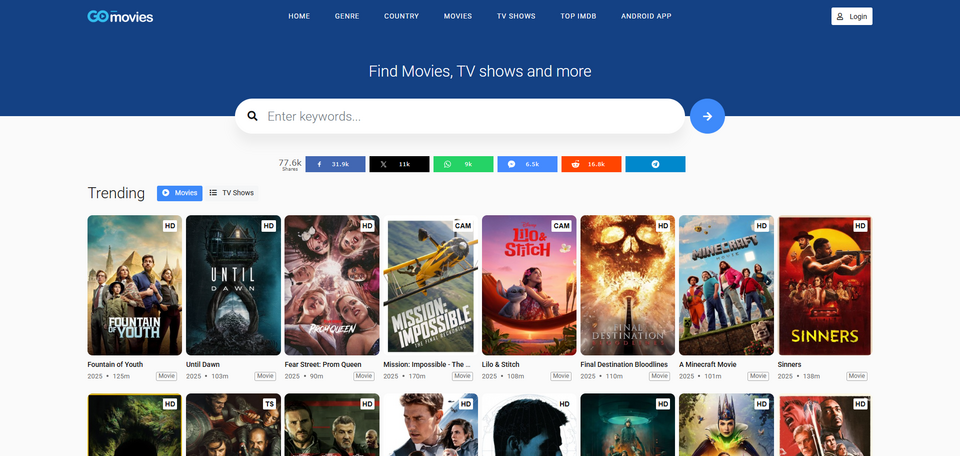This screenshot has width=960, height=456.
Task: Click the HD badge on Until Dawn
Action: pos(268,226)
